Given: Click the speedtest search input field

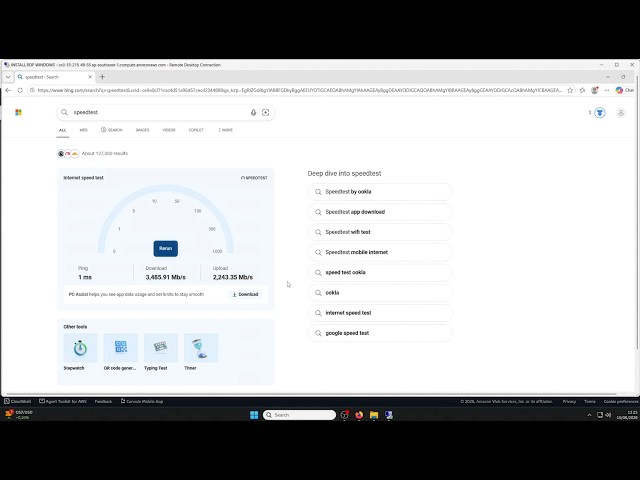Looking at the screenshot, I should click(x=159, y=112).
